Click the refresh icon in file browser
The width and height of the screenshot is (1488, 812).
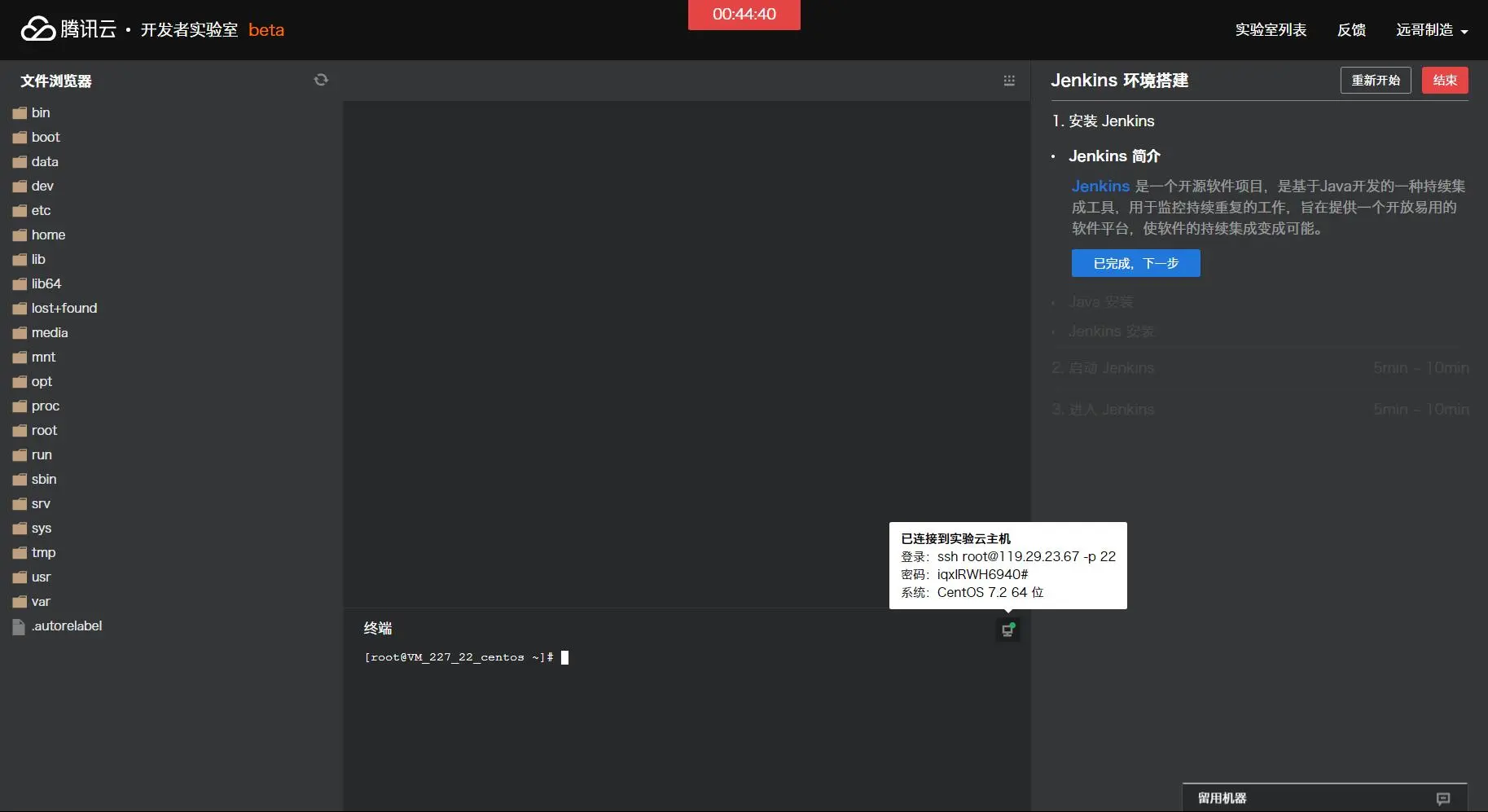point(321,80)
